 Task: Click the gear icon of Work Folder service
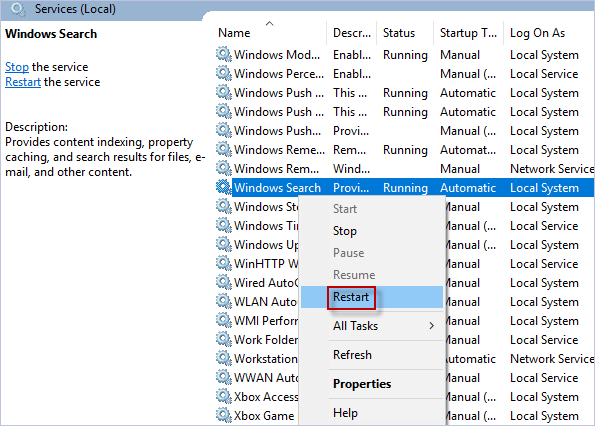(x=224, y=340)
